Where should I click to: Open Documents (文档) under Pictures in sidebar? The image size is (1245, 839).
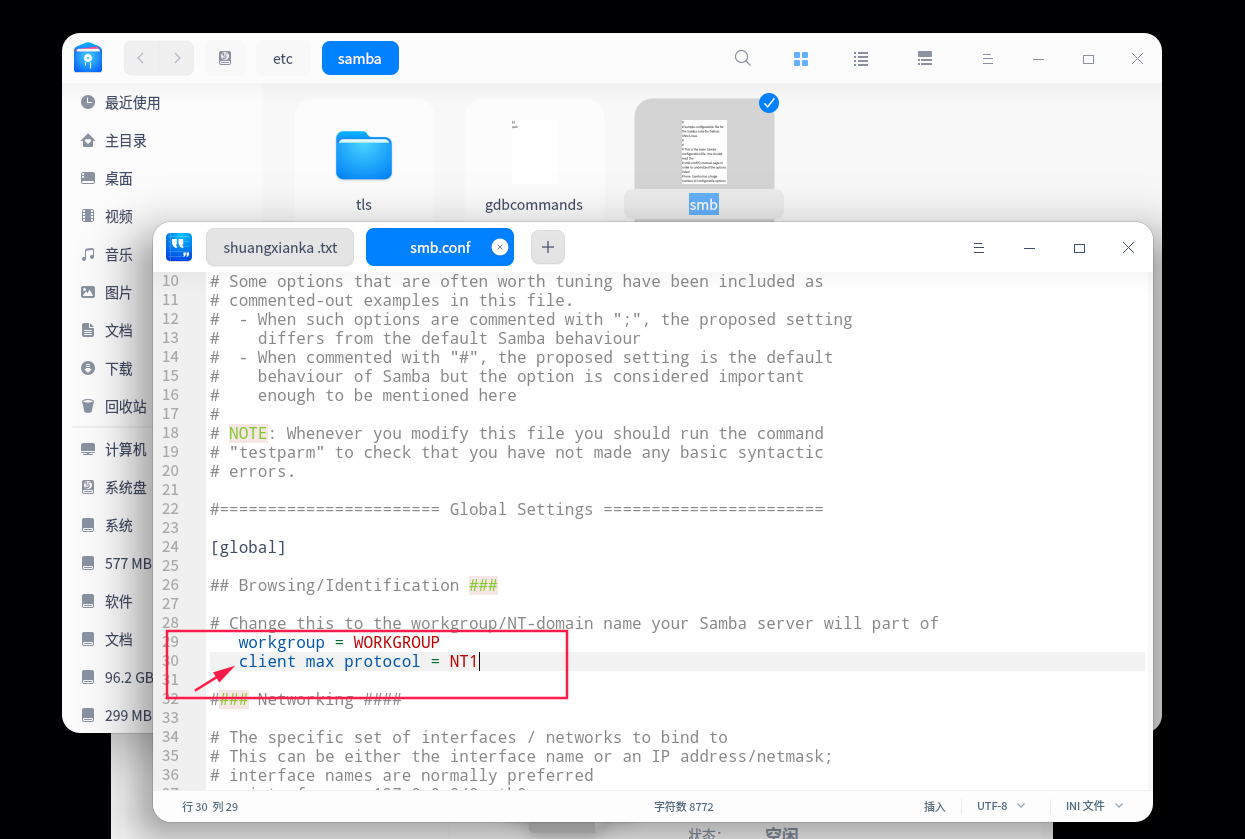(120, 330)
